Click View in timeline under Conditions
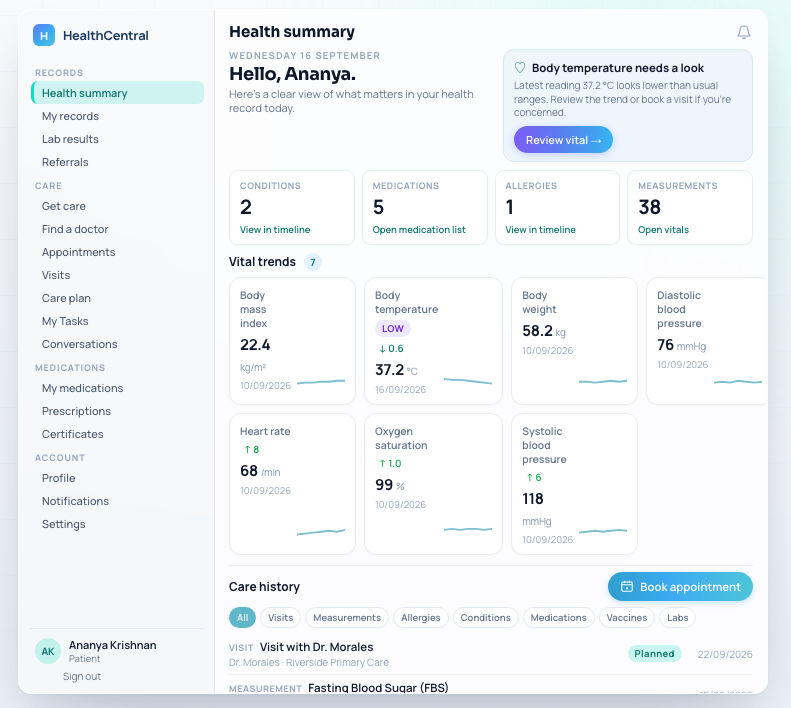 point(275,230)
